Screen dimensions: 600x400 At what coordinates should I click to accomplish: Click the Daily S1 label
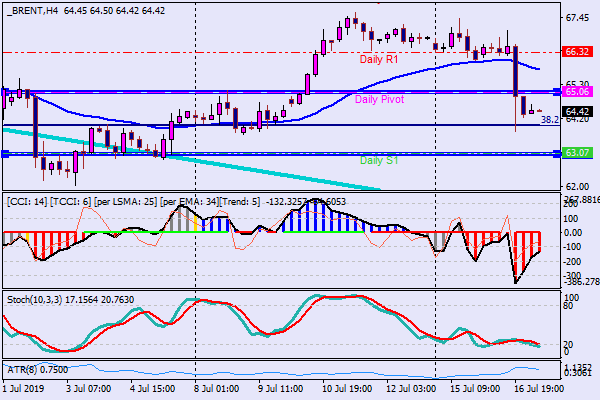click(x=379, y=160)
